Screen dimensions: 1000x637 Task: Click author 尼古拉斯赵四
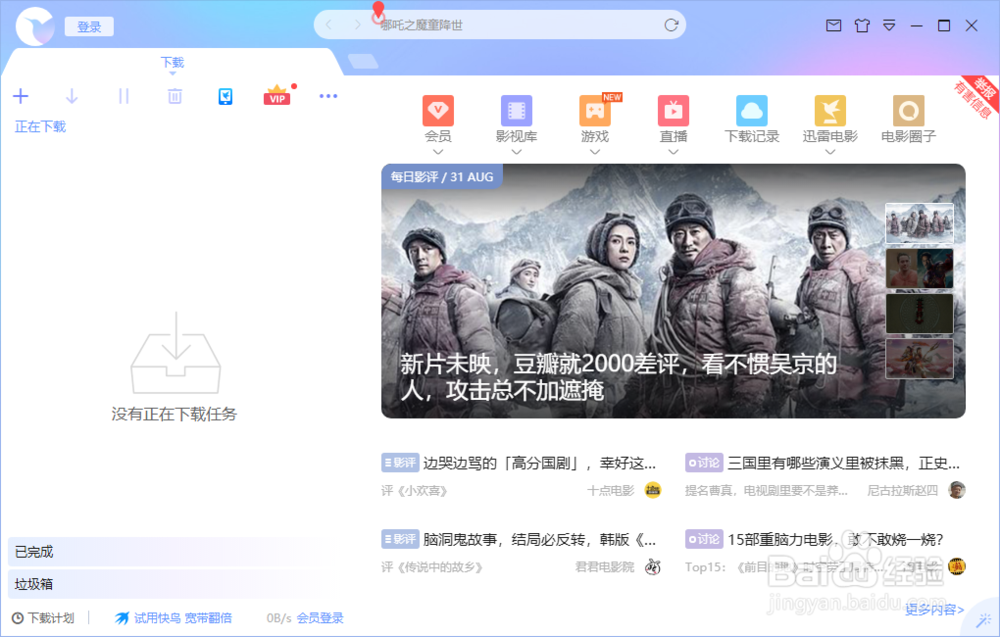pyautogui.click(x=902, y=490)
